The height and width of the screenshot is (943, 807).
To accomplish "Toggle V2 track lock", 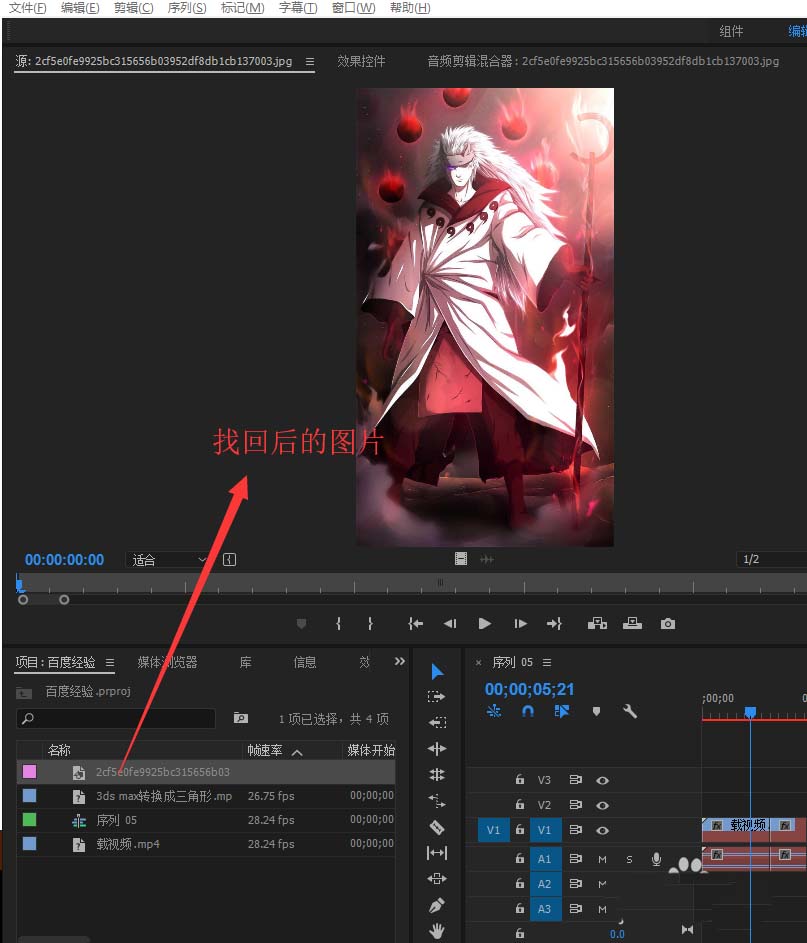I will [x=520, y=804].
